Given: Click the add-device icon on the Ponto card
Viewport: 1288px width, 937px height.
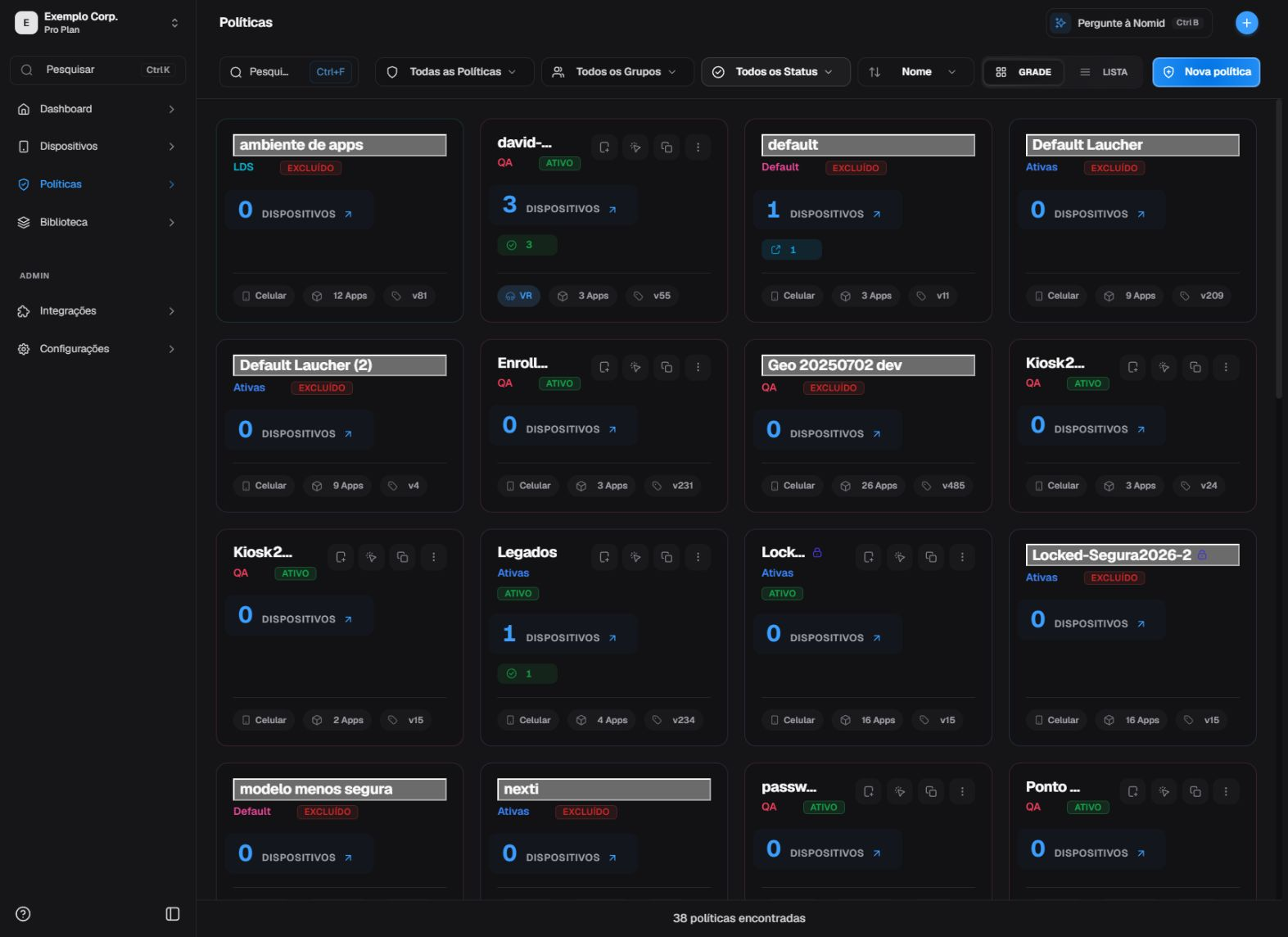Looking at the screenshot, I should click(1132, 791).
